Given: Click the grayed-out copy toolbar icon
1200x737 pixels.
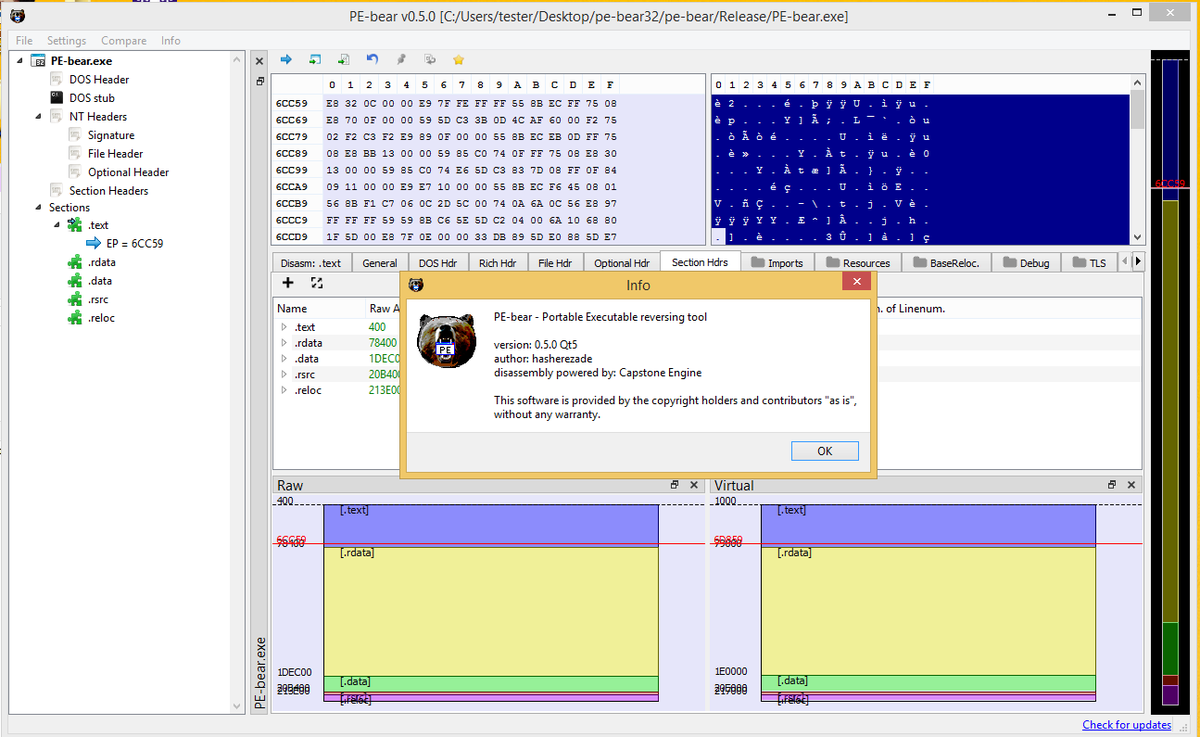Looking at the screenshot, I should pos(430,59).
